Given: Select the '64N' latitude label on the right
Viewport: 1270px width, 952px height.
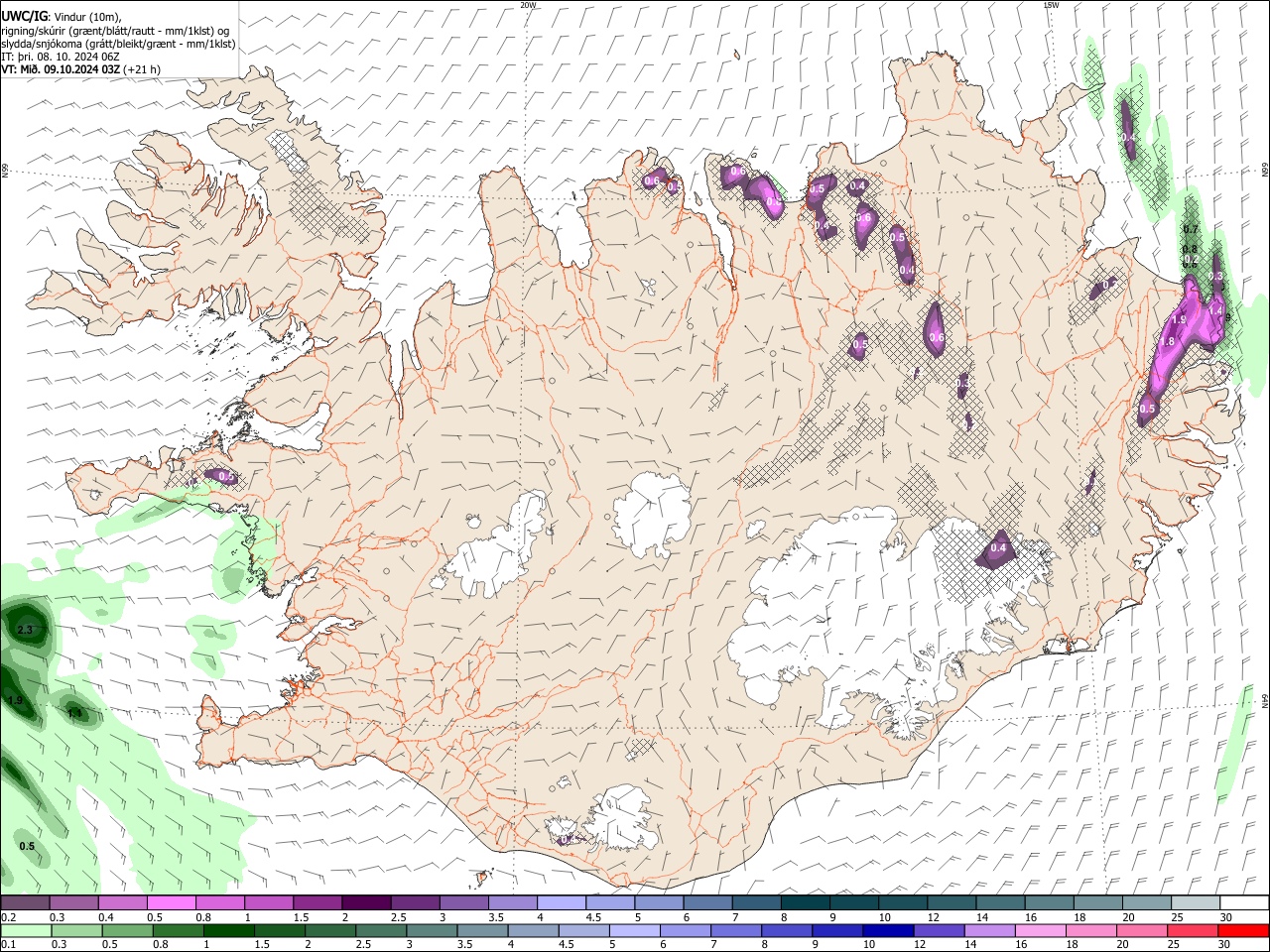Looking at the screenshot, I should coord(1265,700).
